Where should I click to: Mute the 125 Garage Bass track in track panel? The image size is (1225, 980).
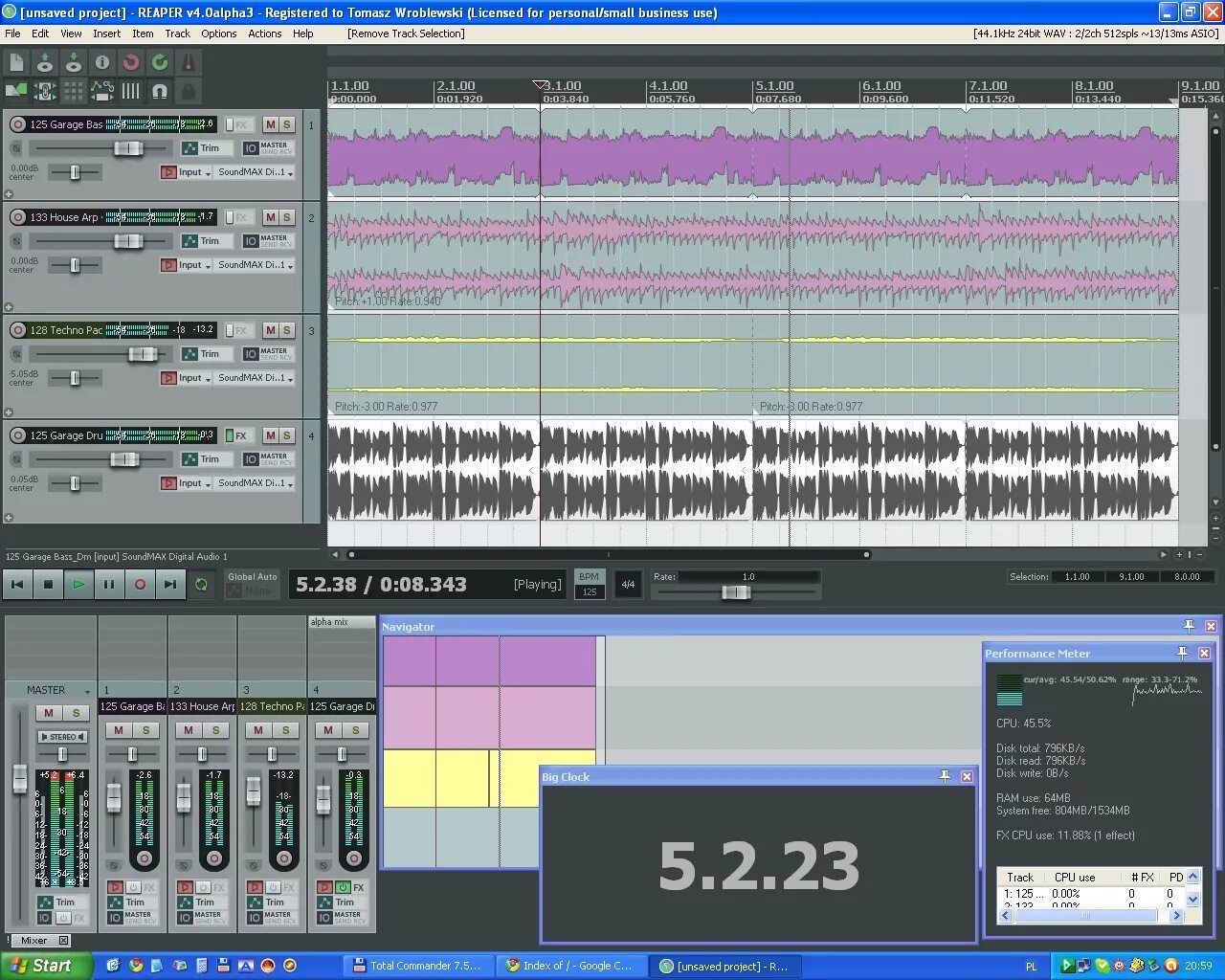(x=271, y=124)
